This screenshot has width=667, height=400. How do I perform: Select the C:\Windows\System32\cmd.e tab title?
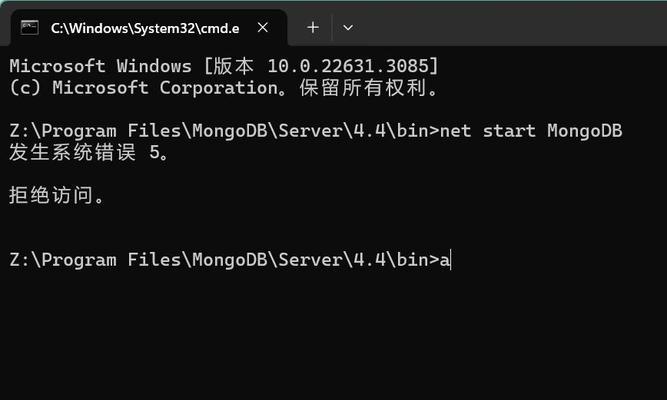(145, 28)
